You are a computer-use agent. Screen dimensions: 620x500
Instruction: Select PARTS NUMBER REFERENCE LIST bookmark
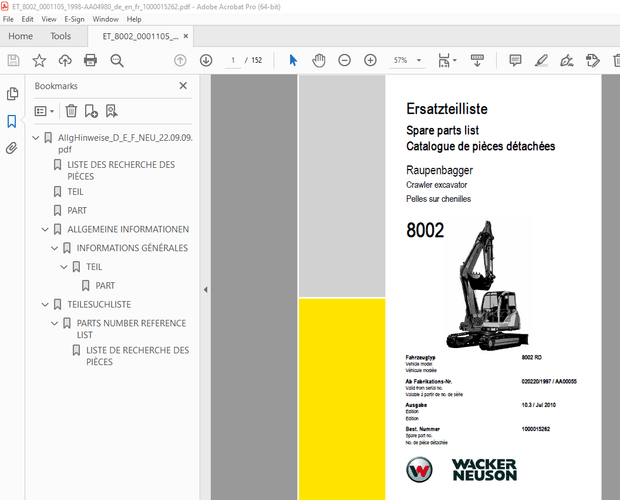pos(131,329)
